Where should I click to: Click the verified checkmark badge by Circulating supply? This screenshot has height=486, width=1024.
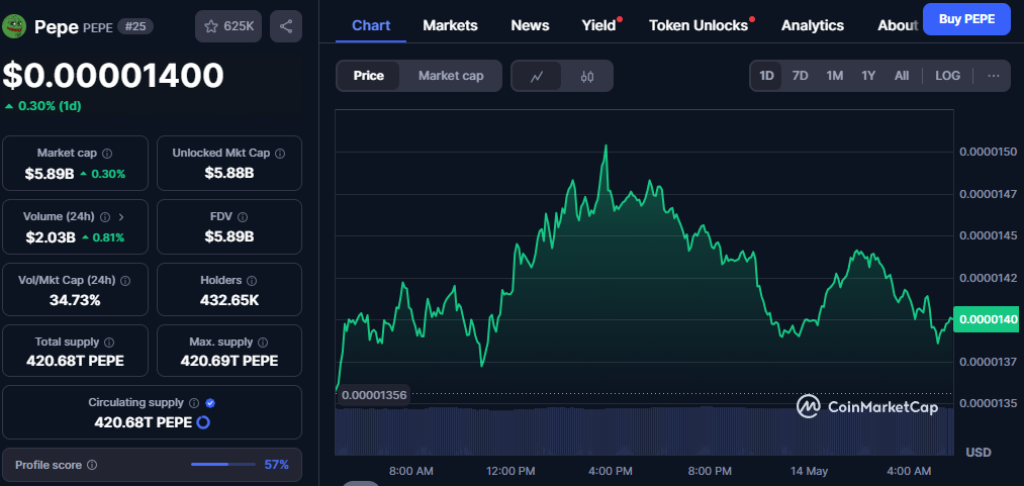[210, 403]
